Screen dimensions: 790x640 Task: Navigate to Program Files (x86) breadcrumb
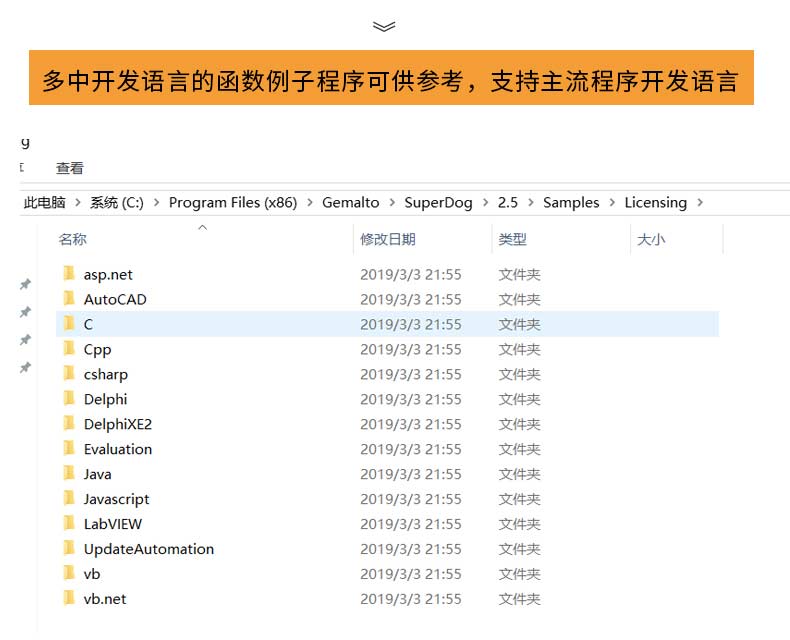coord(233,203)
